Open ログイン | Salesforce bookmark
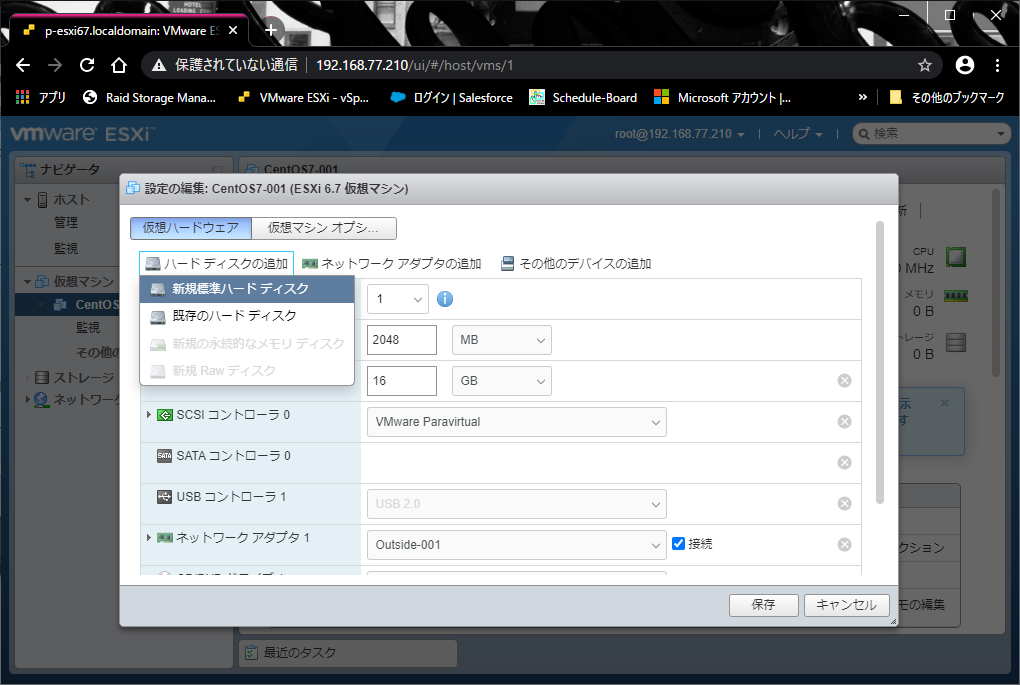 (451, 98)
